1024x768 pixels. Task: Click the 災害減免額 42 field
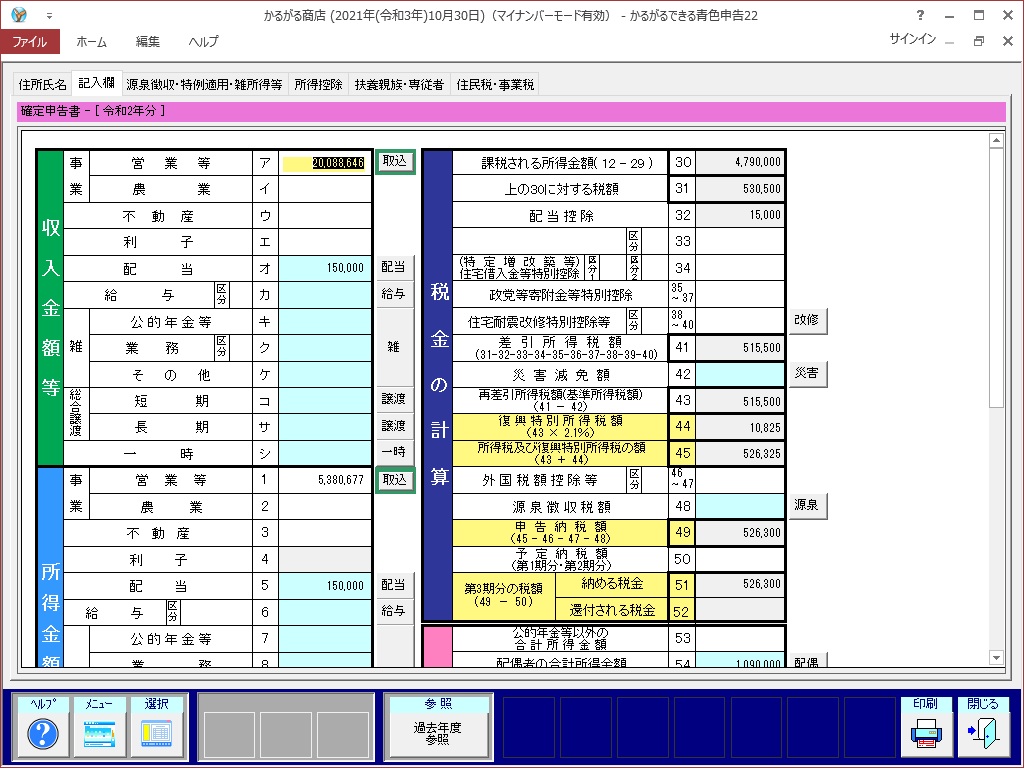coord(740,374)
